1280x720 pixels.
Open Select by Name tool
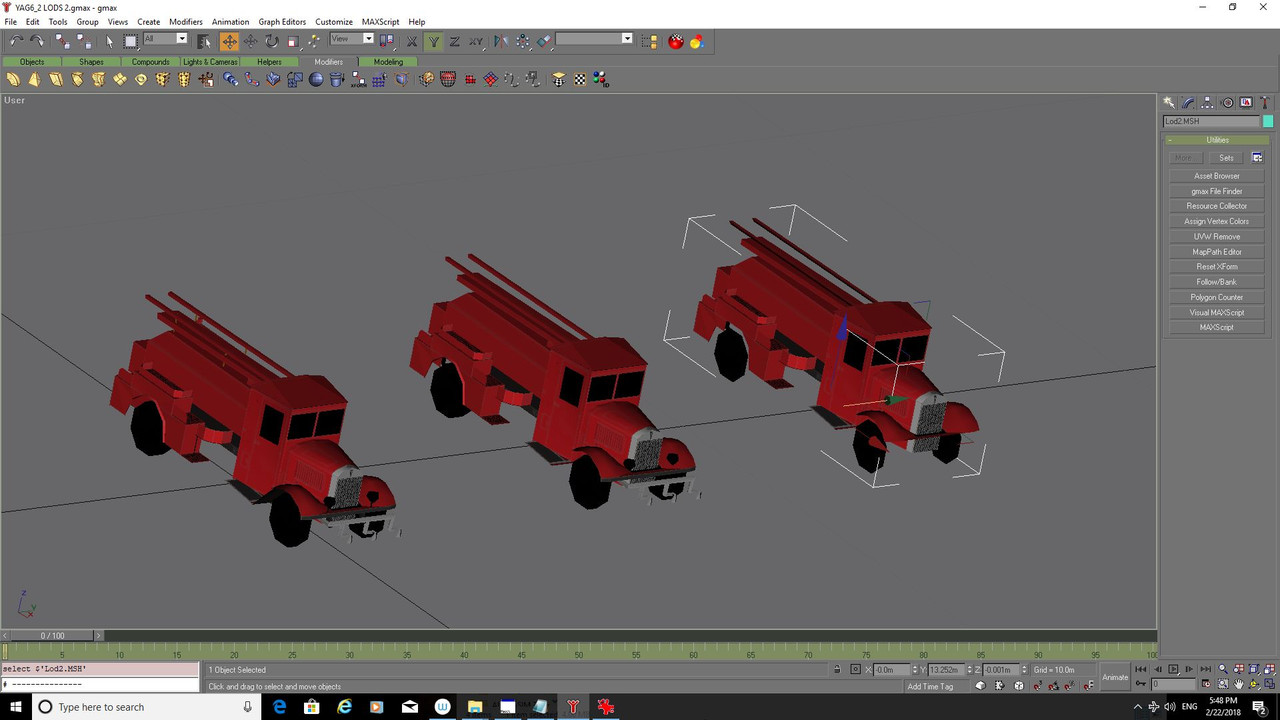click(204, 41)
